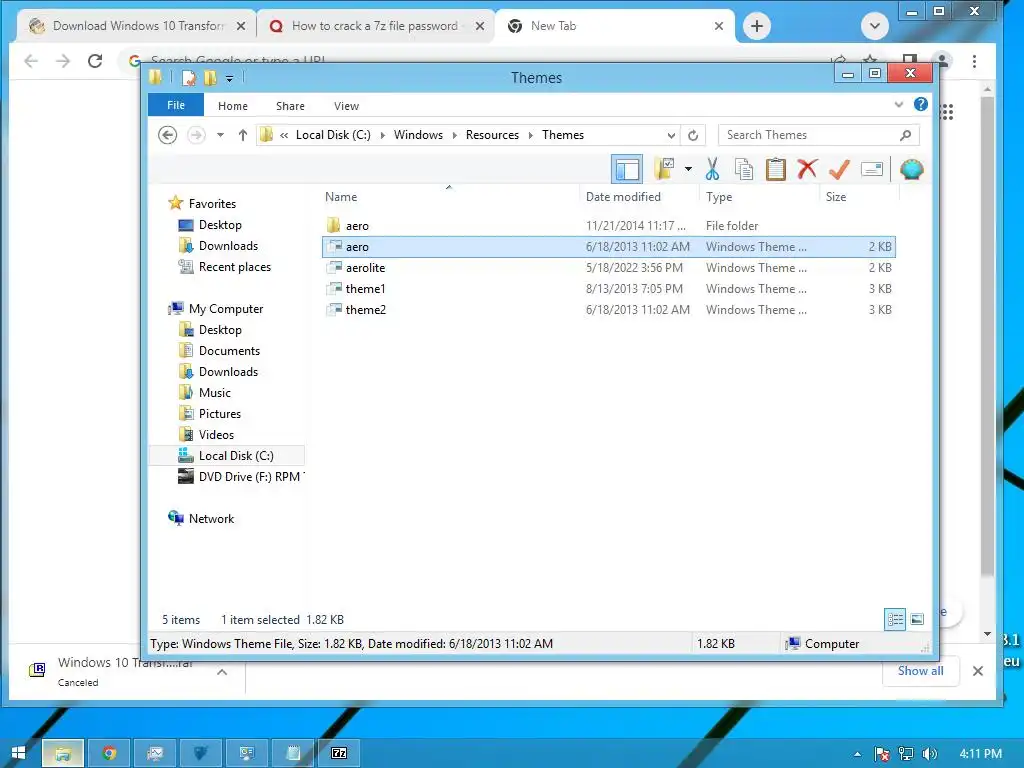Image resolution: width=1024 pixels, height=768 pixels.
Task: Select the theme1 file
Action: pyautogui.click(x=609, y=289)
